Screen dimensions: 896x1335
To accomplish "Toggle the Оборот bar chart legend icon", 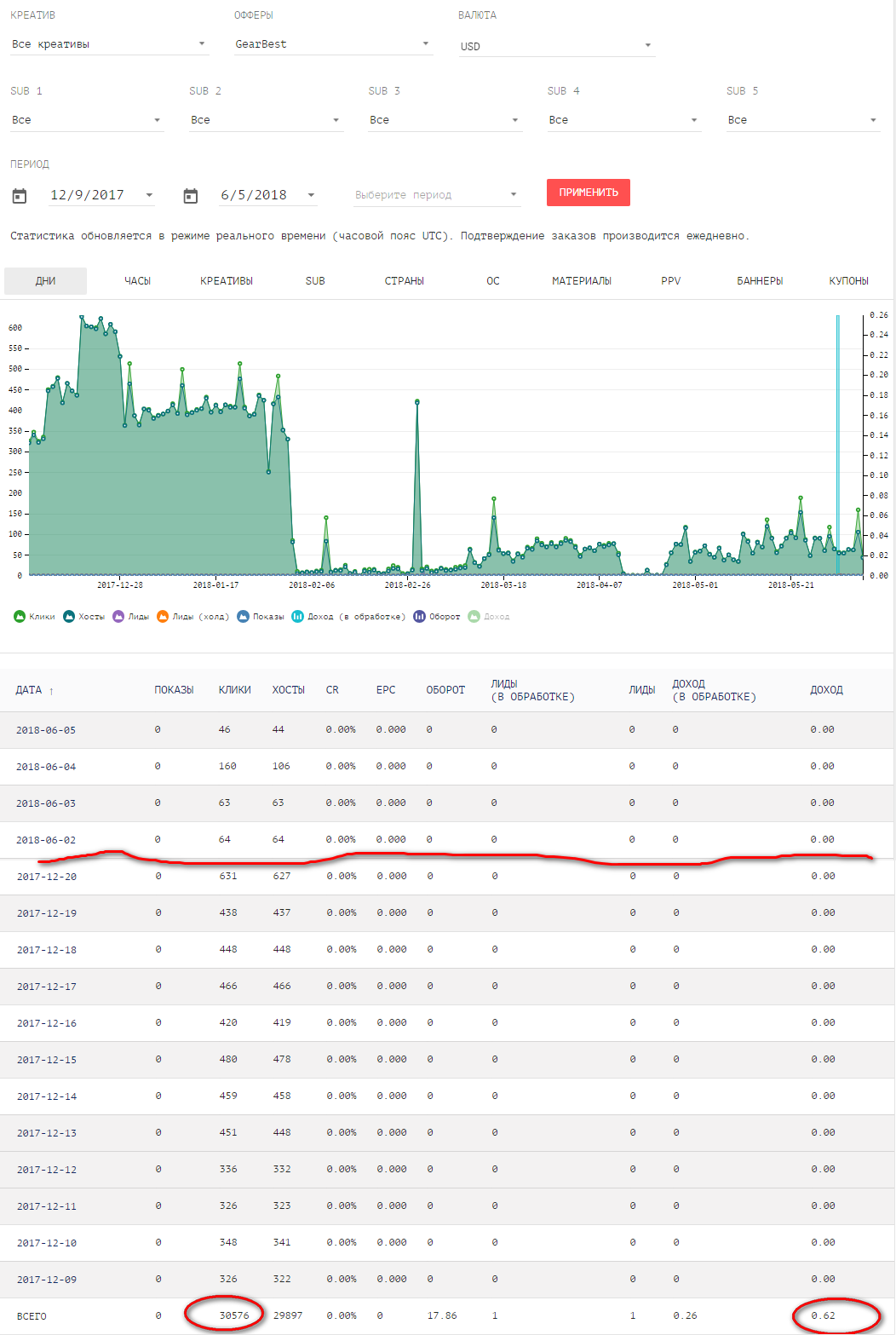I will 419,616.
